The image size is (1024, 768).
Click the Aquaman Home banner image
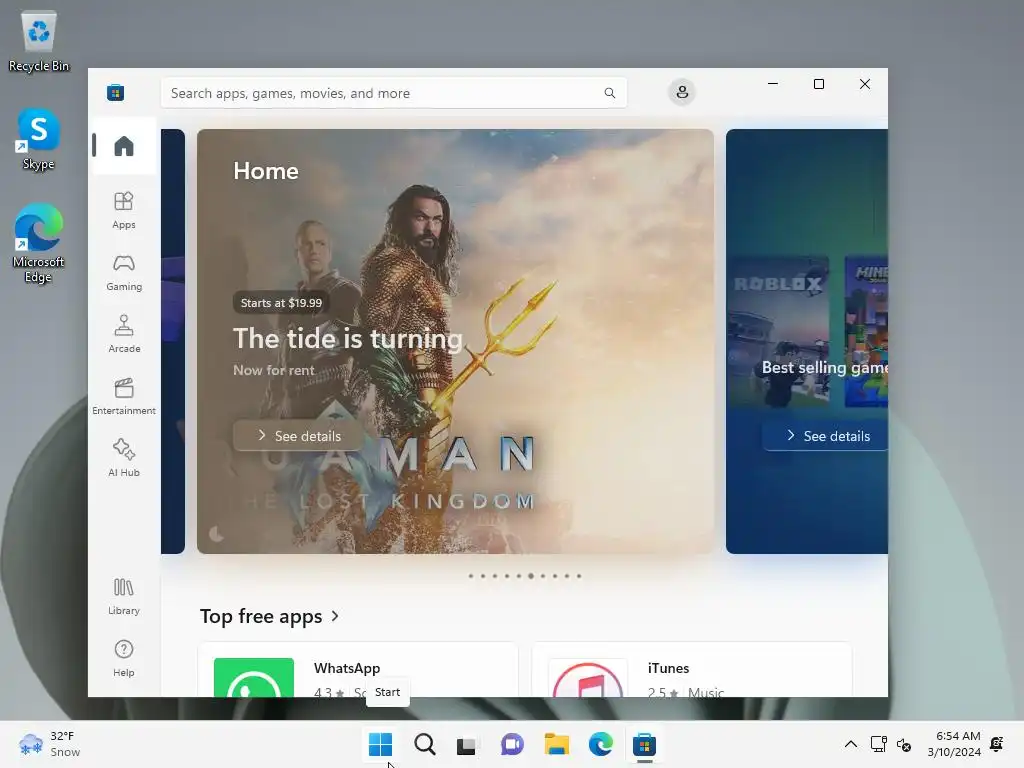coord(455,341)
